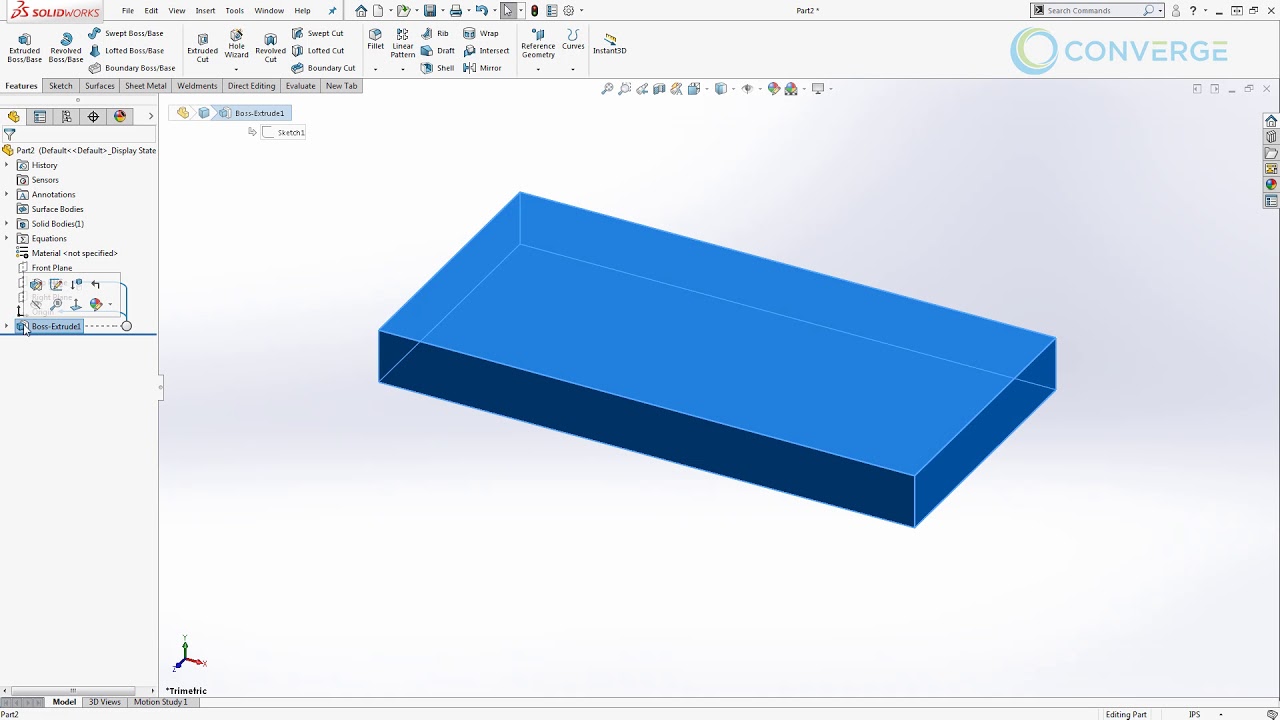Select Material <not specified> item
The height and width of the screenshot is (720, 1280).
point(67,253)
